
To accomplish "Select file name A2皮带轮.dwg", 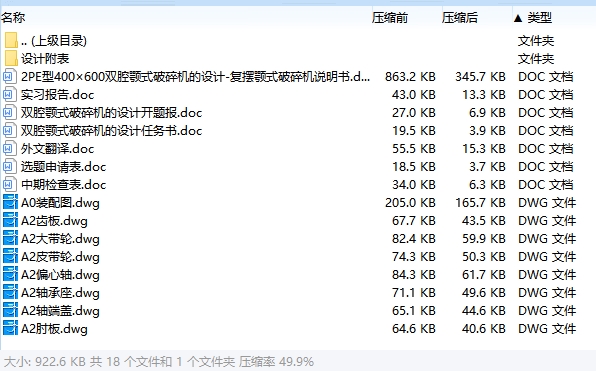I will click(x=60, y=257).
